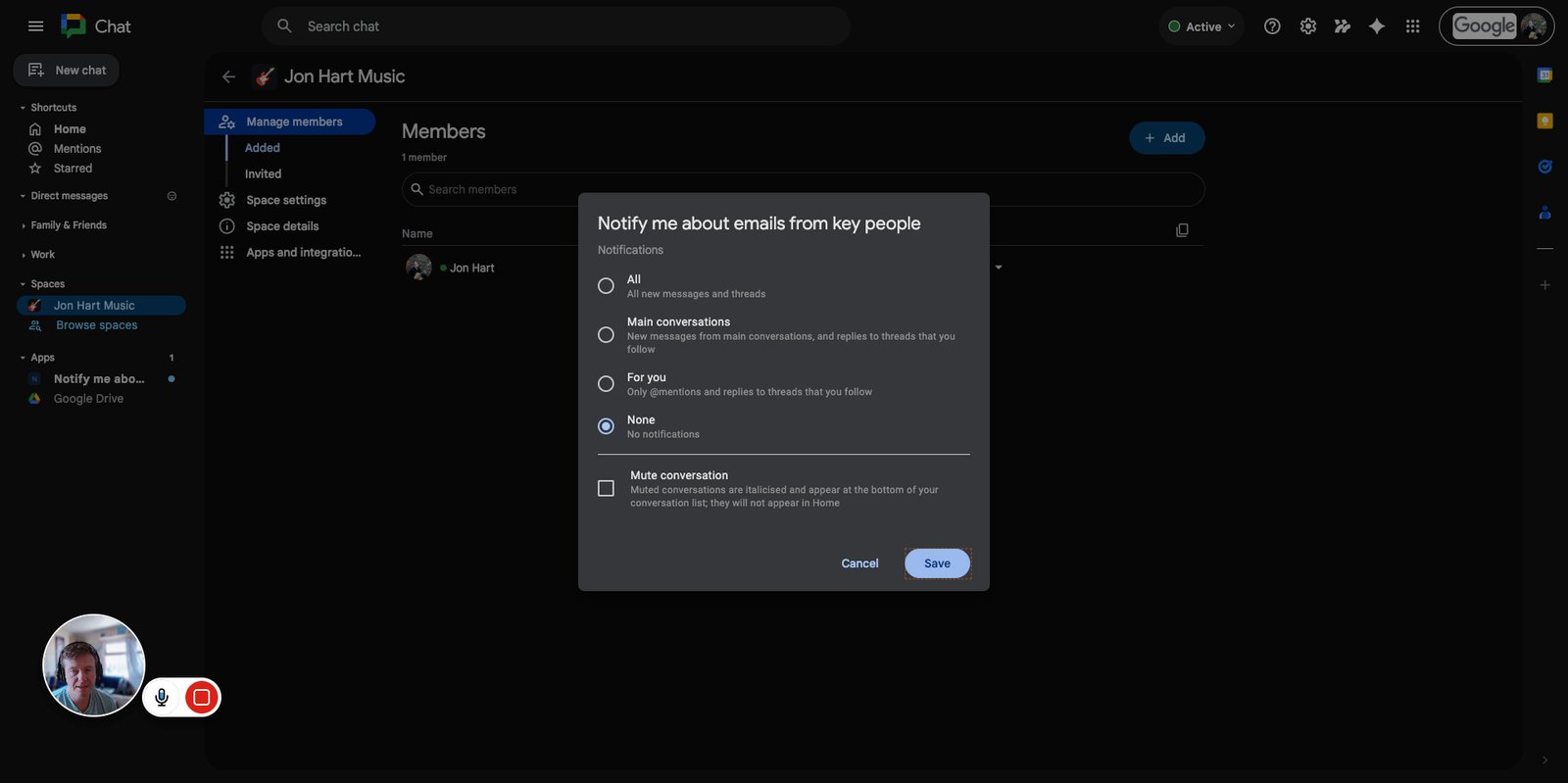Click the get add-ons plus icon
Image resolution: width=1568 pixels, height=783 pixels.
[1544, 285]
